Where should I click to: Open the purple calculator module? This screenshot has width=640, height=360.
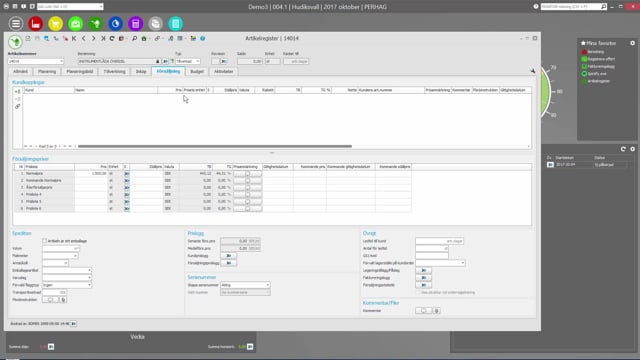(136, 24)
